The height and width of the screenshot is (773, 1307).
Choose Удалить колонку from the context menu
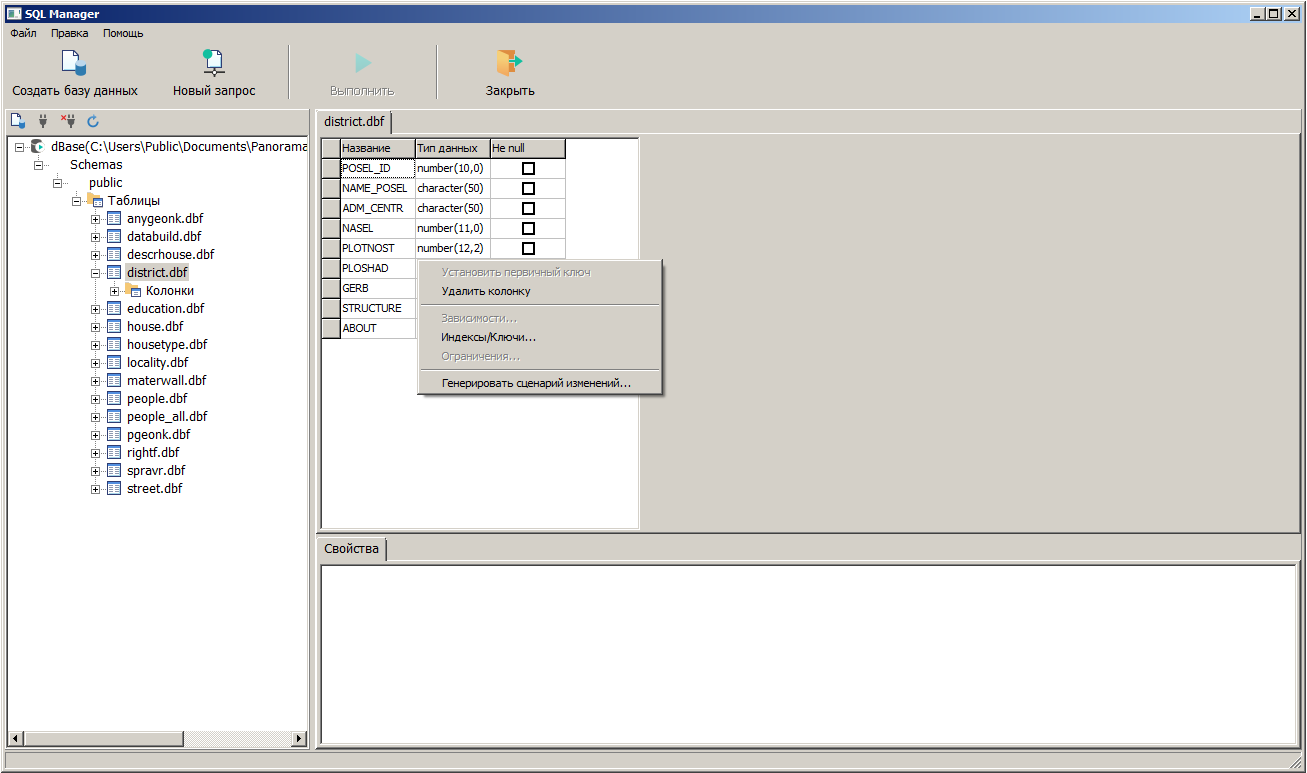point(486,292)
